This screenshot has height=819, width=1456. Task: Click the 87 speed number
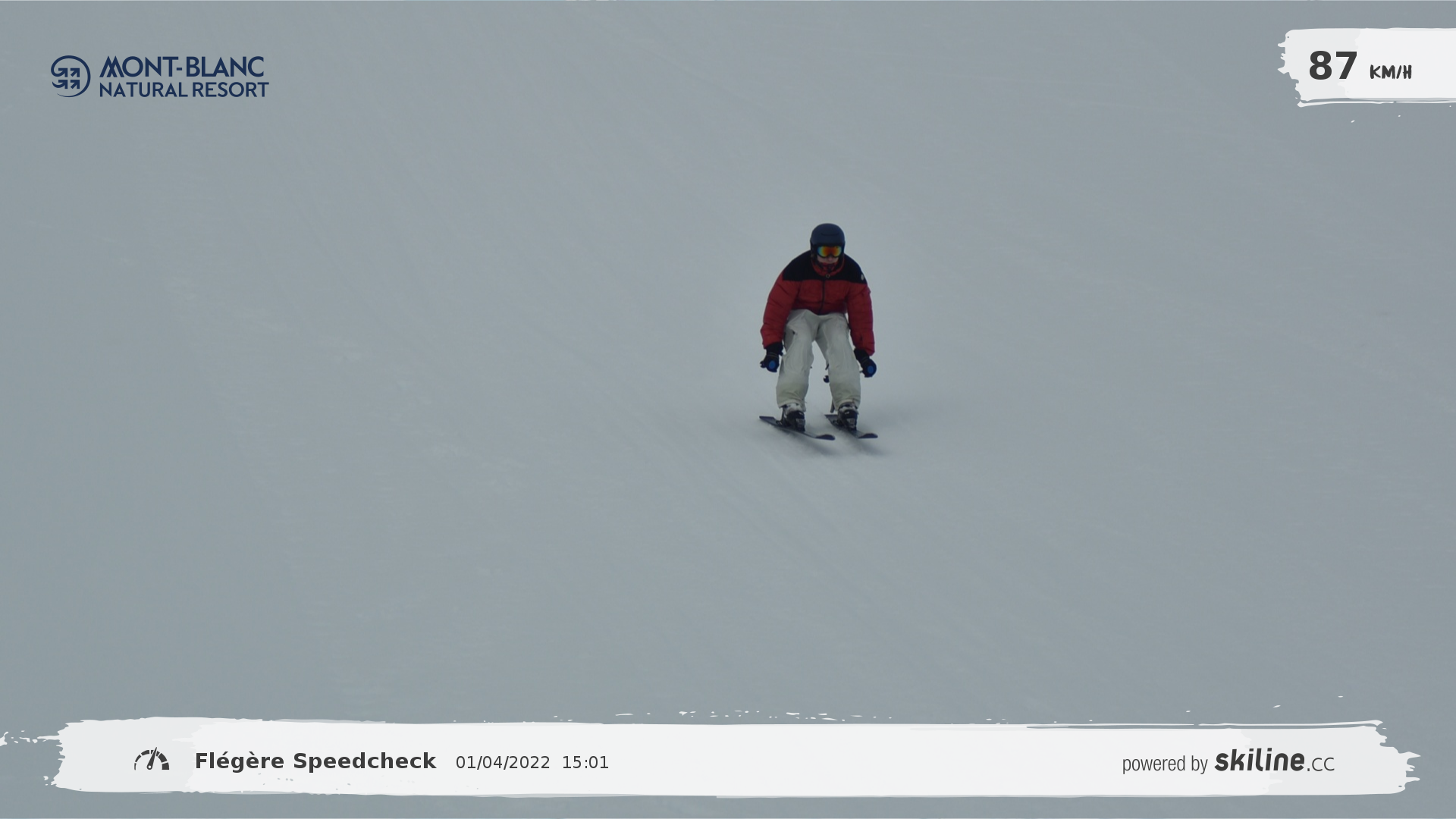coord(1332,66)
